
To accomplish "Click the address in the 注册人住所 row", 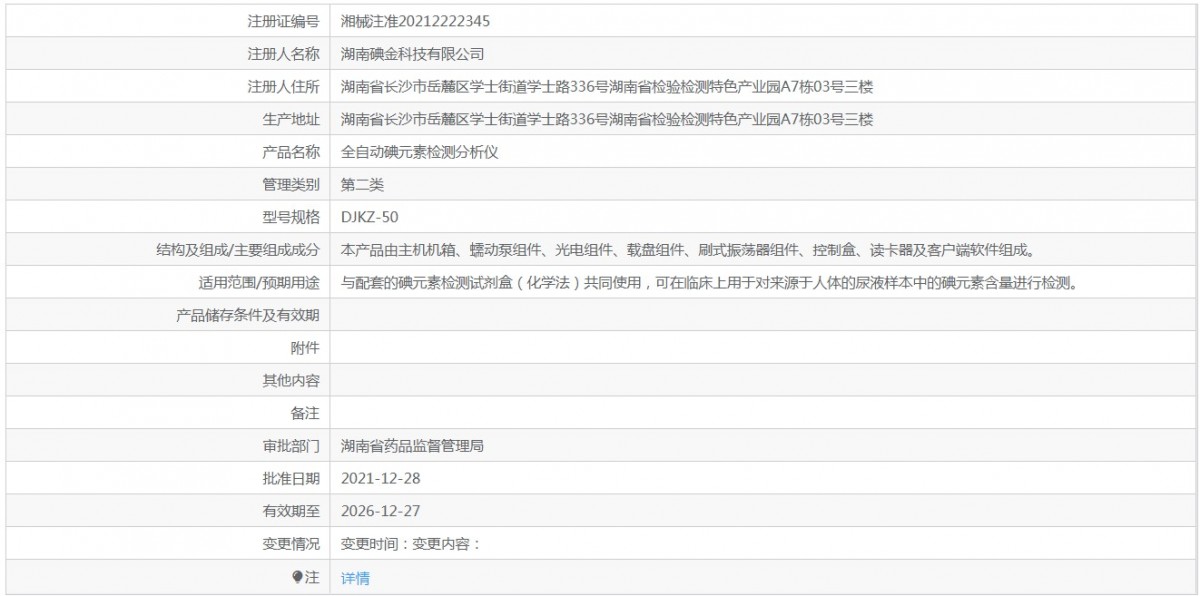I will click(x=607, y=86).
